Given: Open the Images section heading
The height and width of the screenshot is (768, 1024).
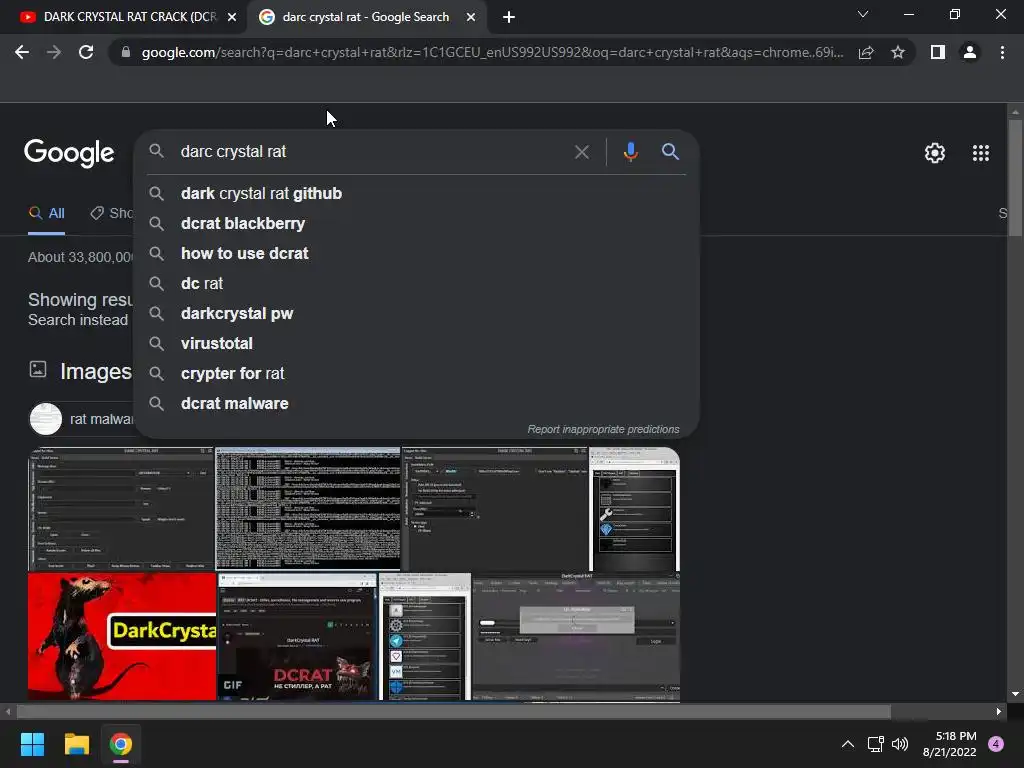Looking at the screenshot, I should pos(95,372).
